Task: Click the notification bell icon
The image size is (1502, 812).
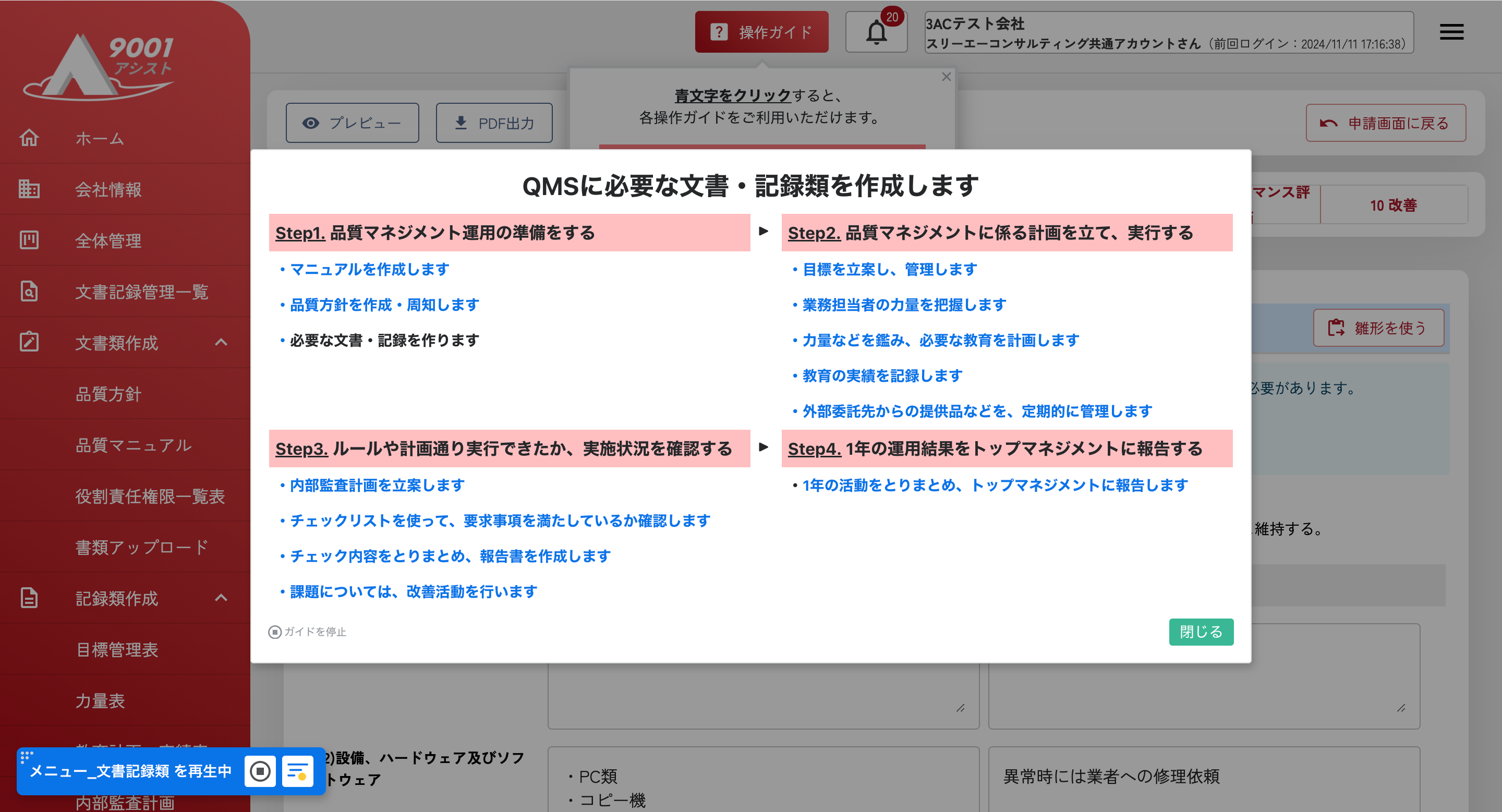Action: click(x=876, y=32)
